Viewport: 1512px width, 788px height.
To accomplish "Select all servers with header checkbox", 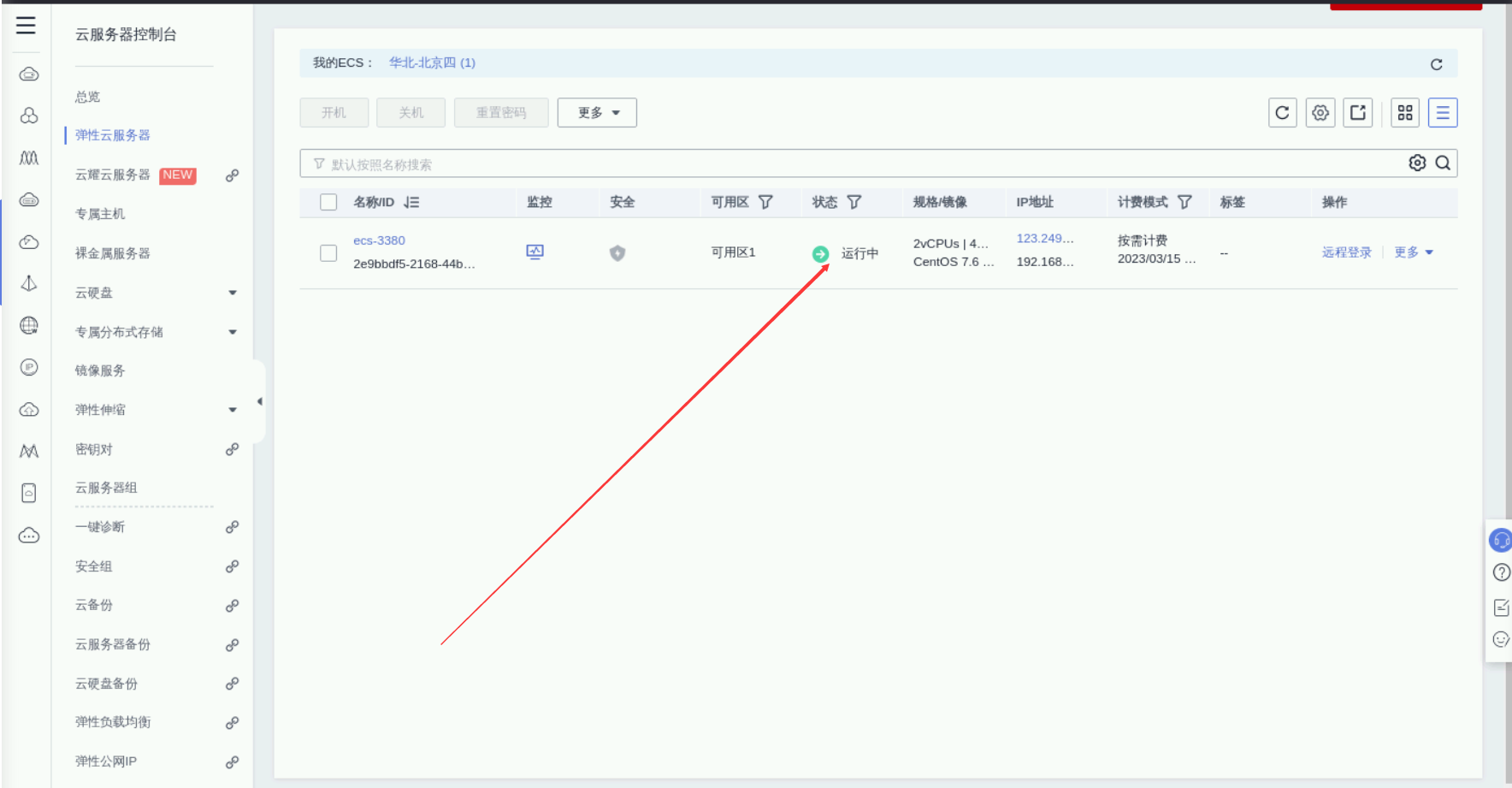I will [328, 202].
